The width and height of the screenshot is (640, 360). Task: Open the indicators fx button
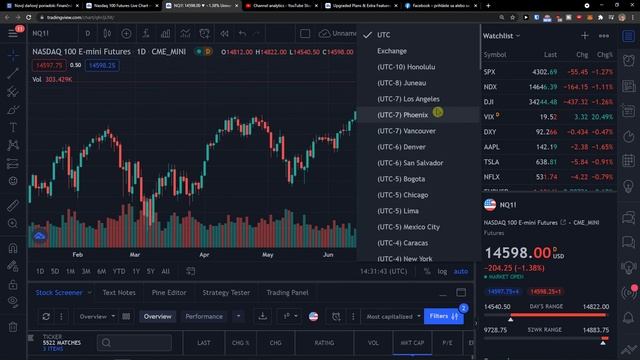[146, 33]
